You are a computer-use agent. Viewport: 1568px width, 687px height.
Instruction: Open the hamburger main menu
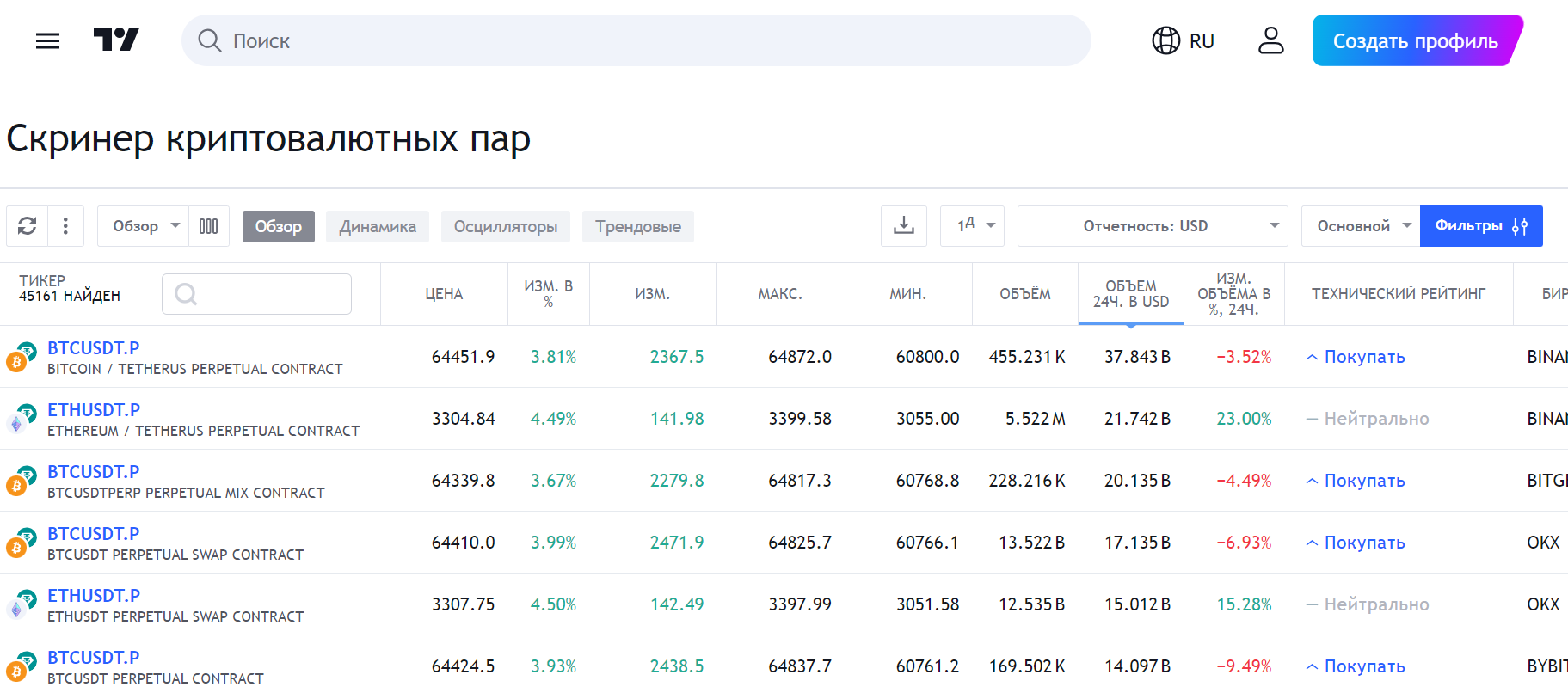tap(47, 40)
